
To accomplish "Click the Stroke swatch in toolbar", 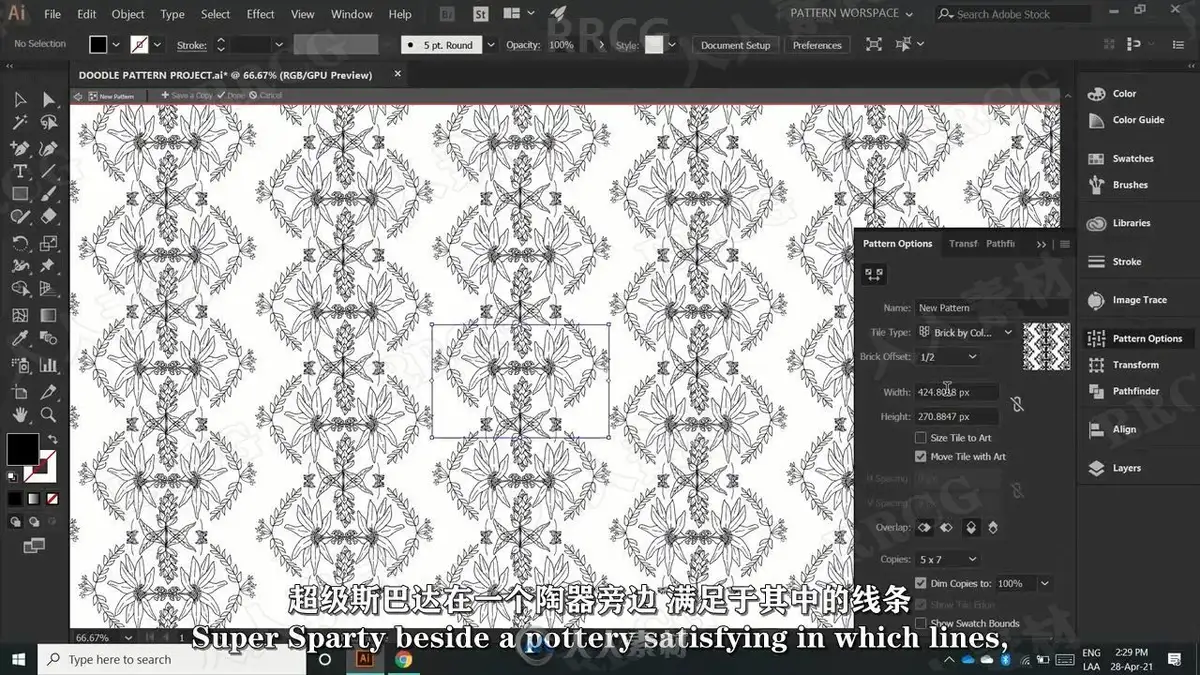I will click(42, 468).
